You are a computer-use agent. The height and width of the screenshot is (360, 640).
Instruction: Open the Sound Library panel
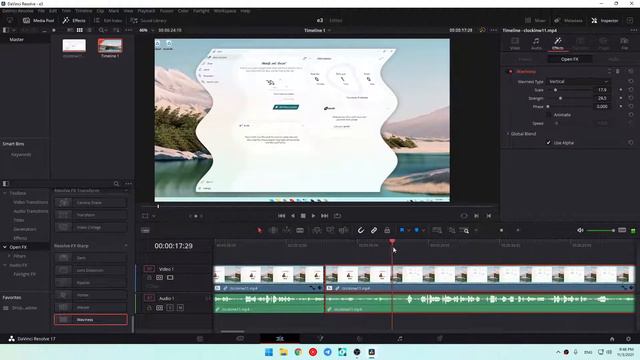pos(148,20)
